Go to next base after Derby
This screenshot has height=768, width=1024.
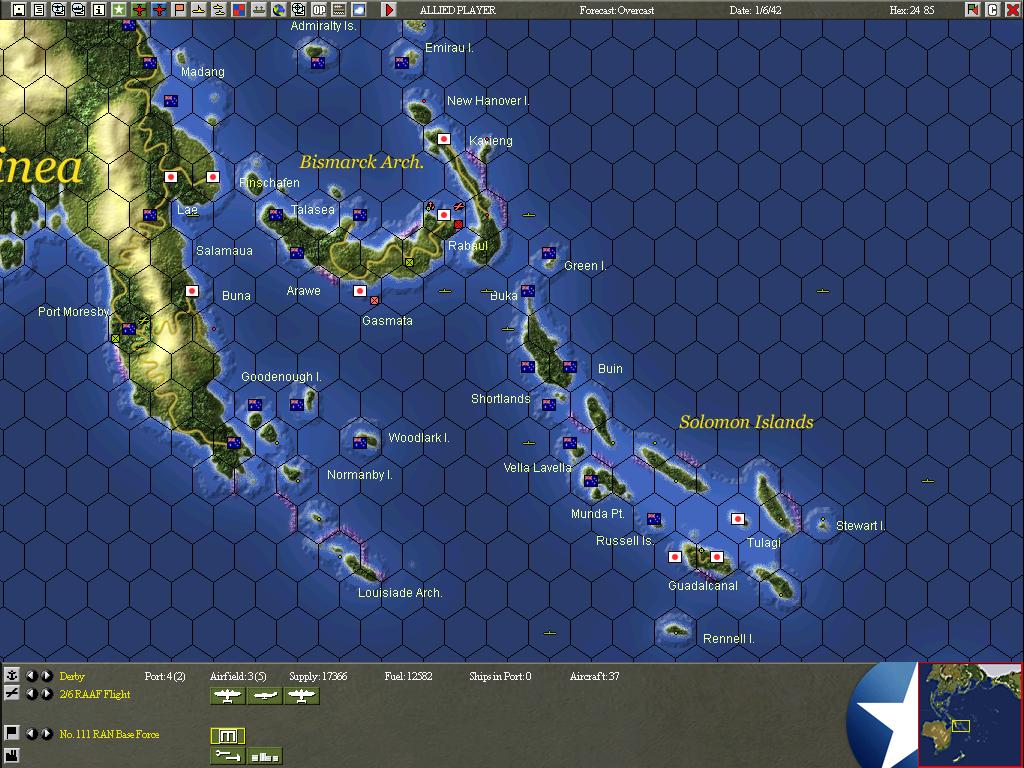click(x=47, y=675)
